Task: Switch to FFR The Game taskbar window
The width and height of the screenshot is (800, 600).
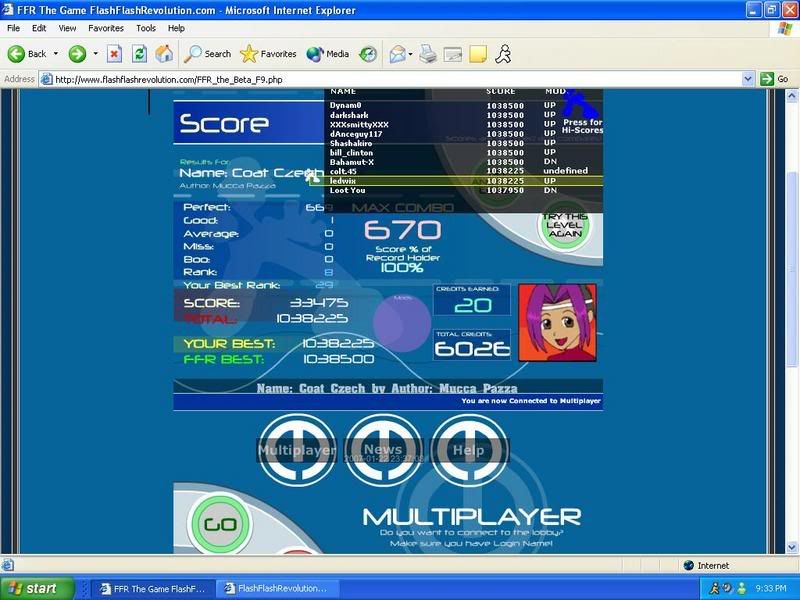Action: click(153, 589)
